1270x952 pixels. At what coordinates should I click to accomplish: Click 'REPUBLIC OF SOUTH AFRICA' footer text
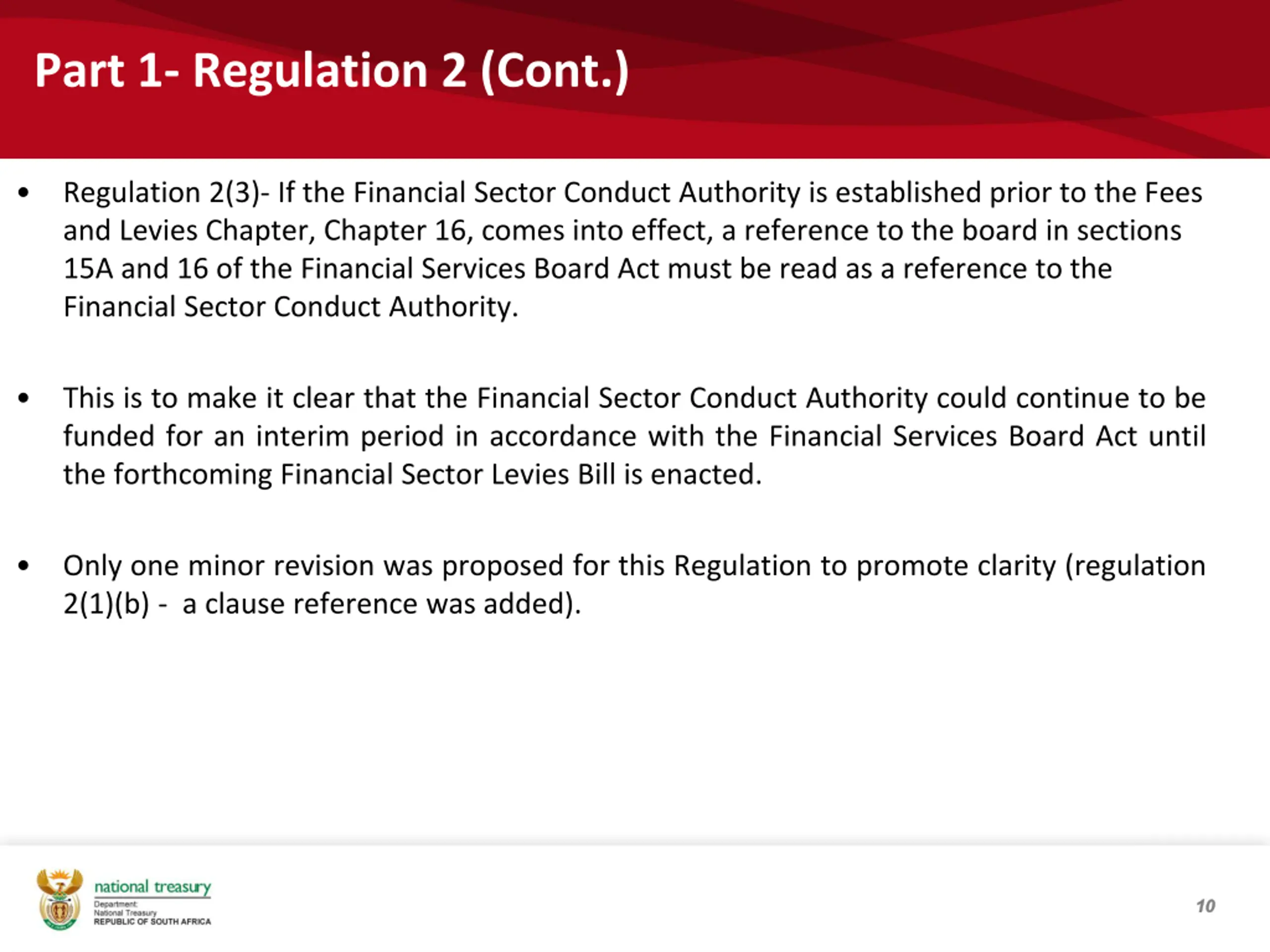click(153, 922)
